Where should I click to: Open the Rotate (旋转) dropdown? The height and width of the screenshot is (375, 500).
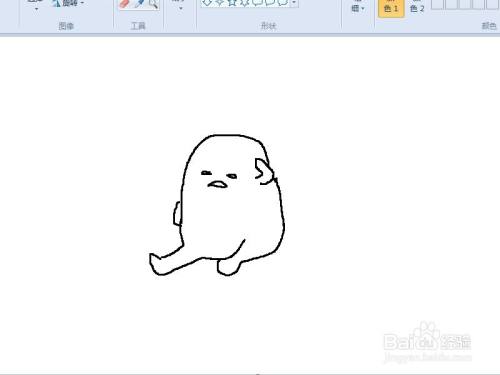pos(69,3)
